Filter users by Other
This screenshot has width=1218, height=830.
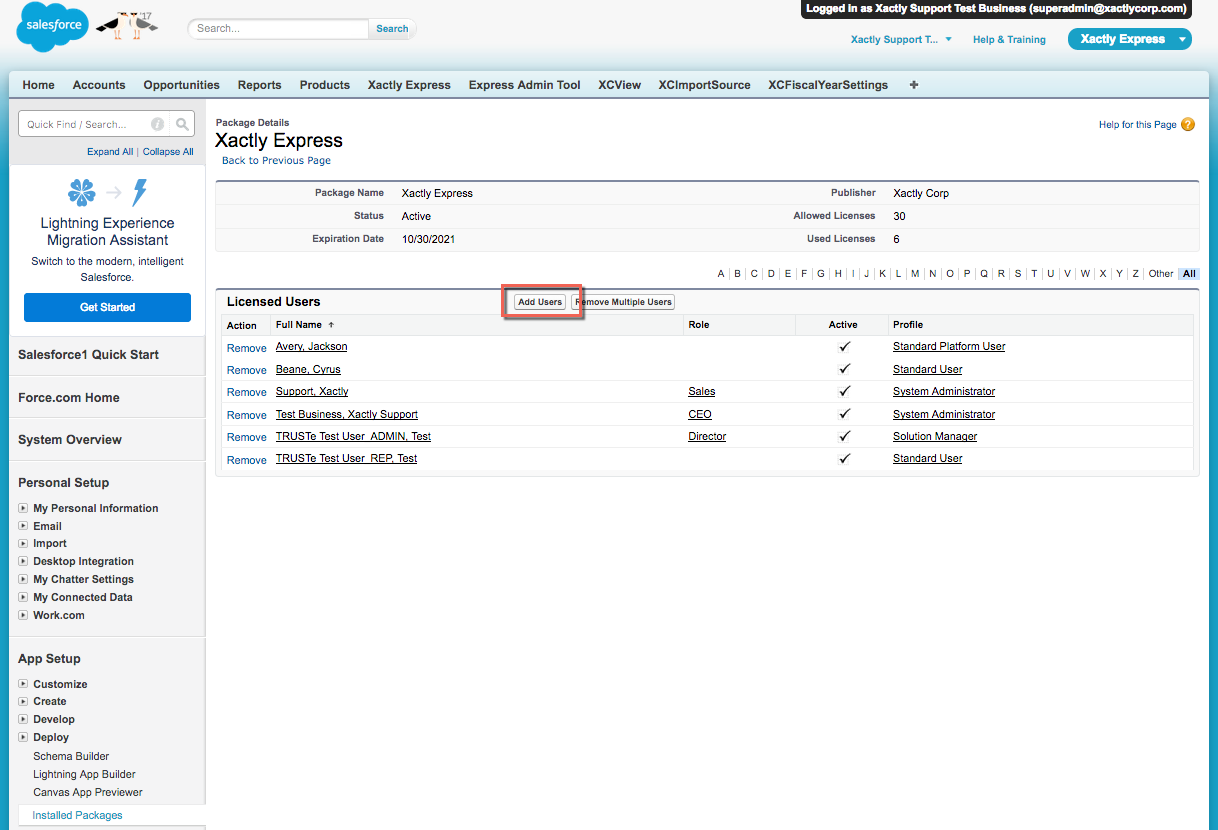[x=1161, y=273]
